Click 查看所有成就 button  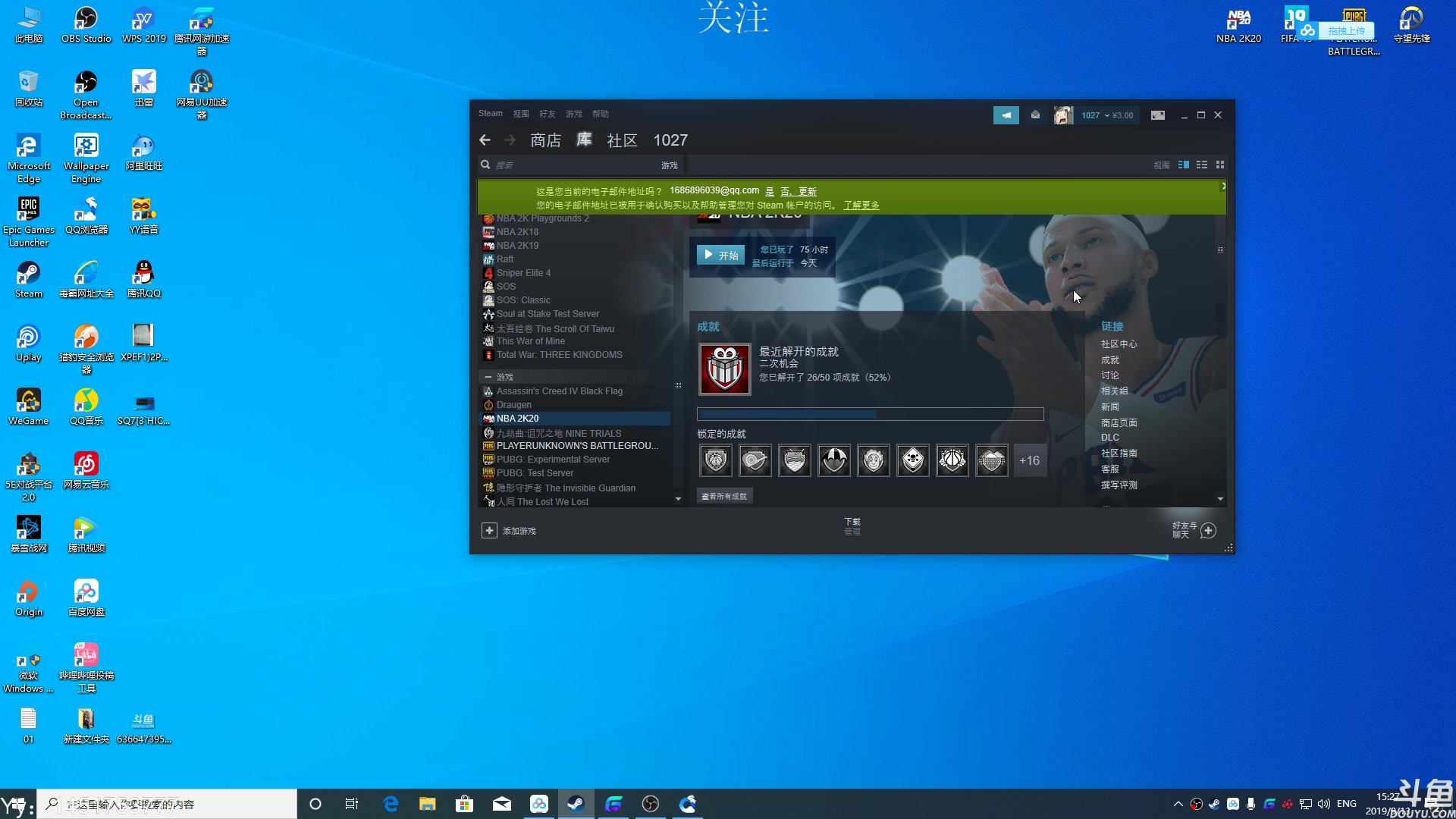(x=724, y=497)
